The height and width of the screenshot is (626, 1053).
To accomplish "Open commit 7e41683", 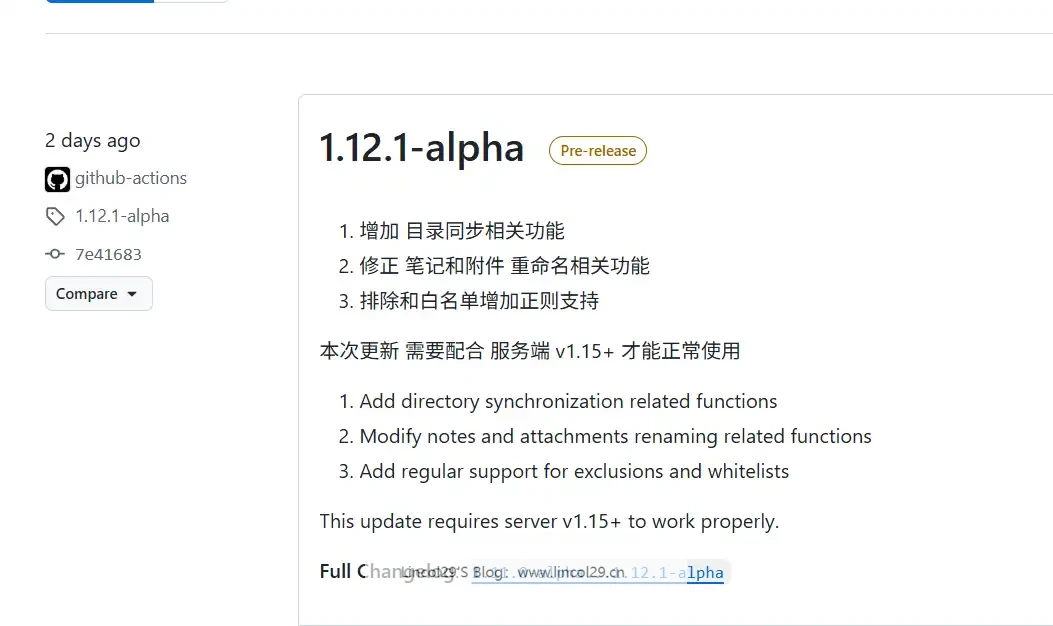I will 108,254.
